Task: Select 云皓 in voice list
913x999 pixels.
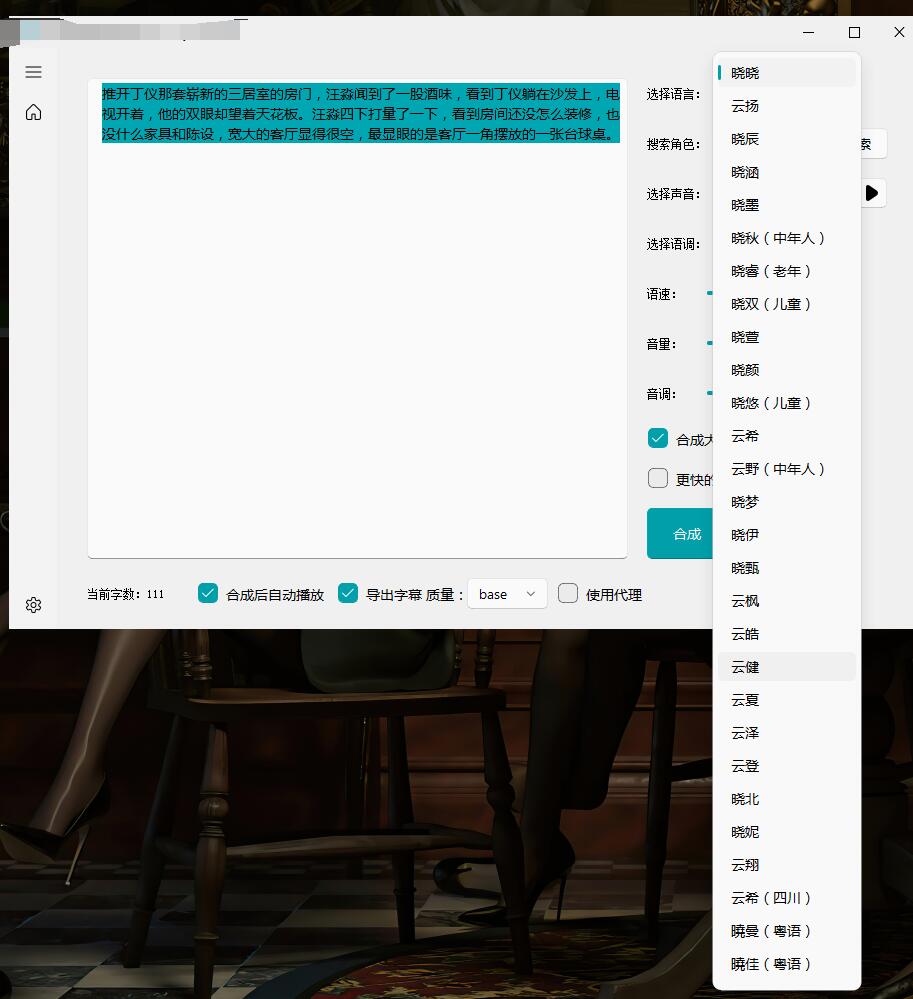Action: [787, 635]
